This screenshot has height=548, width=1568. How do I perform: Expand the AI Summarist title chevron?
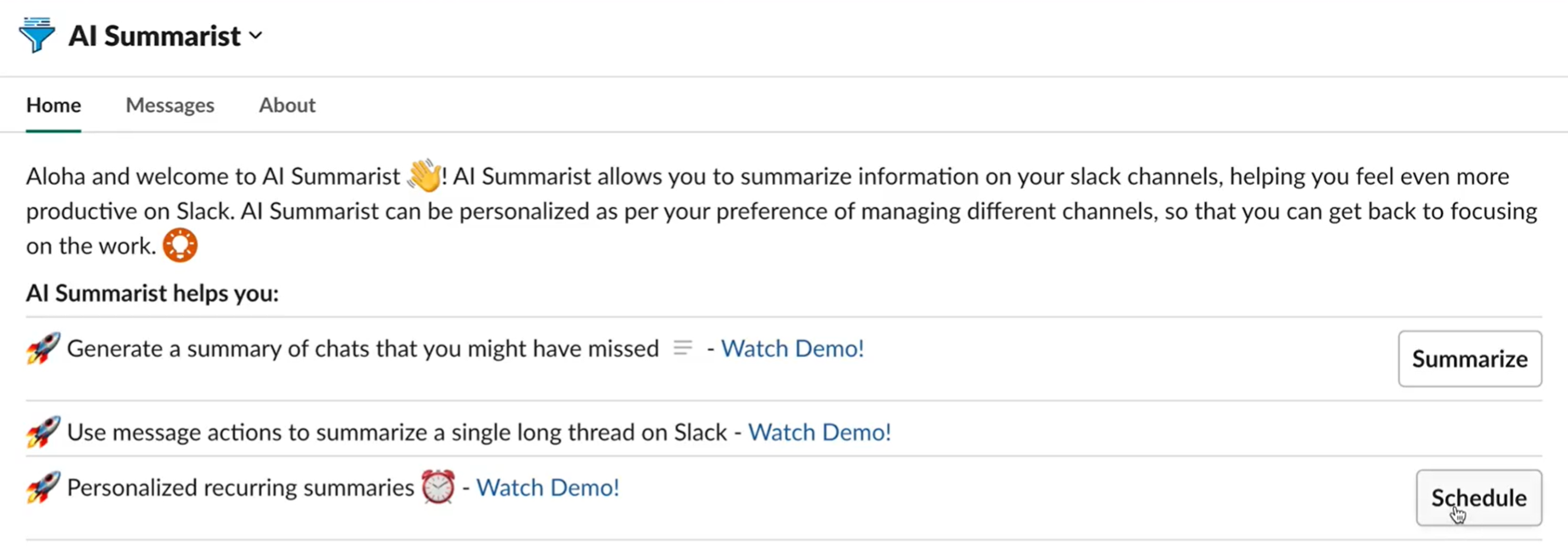coord(256,36)
